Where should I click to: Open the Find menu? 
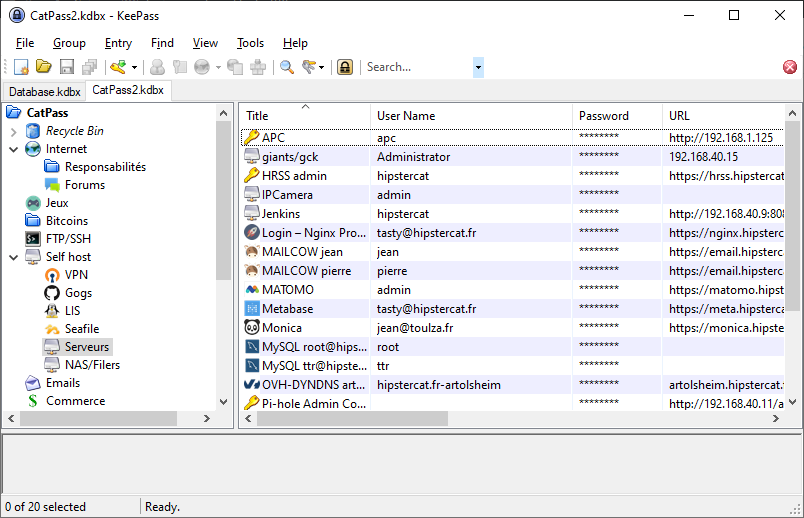point(162,43)
